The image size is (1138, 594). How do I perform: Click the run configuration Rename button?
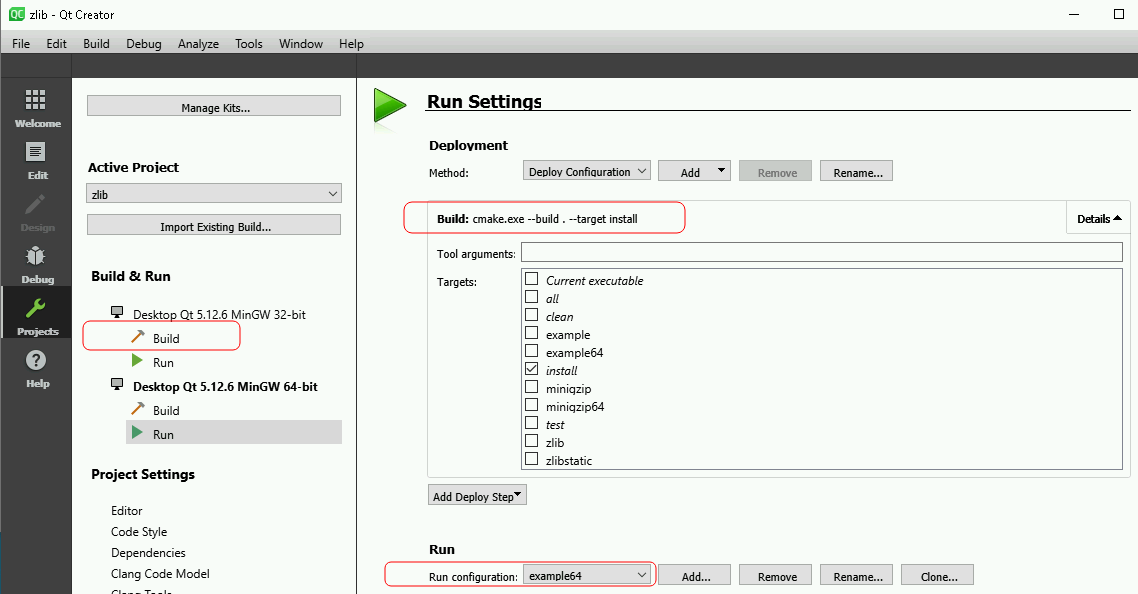click(856, 575)
